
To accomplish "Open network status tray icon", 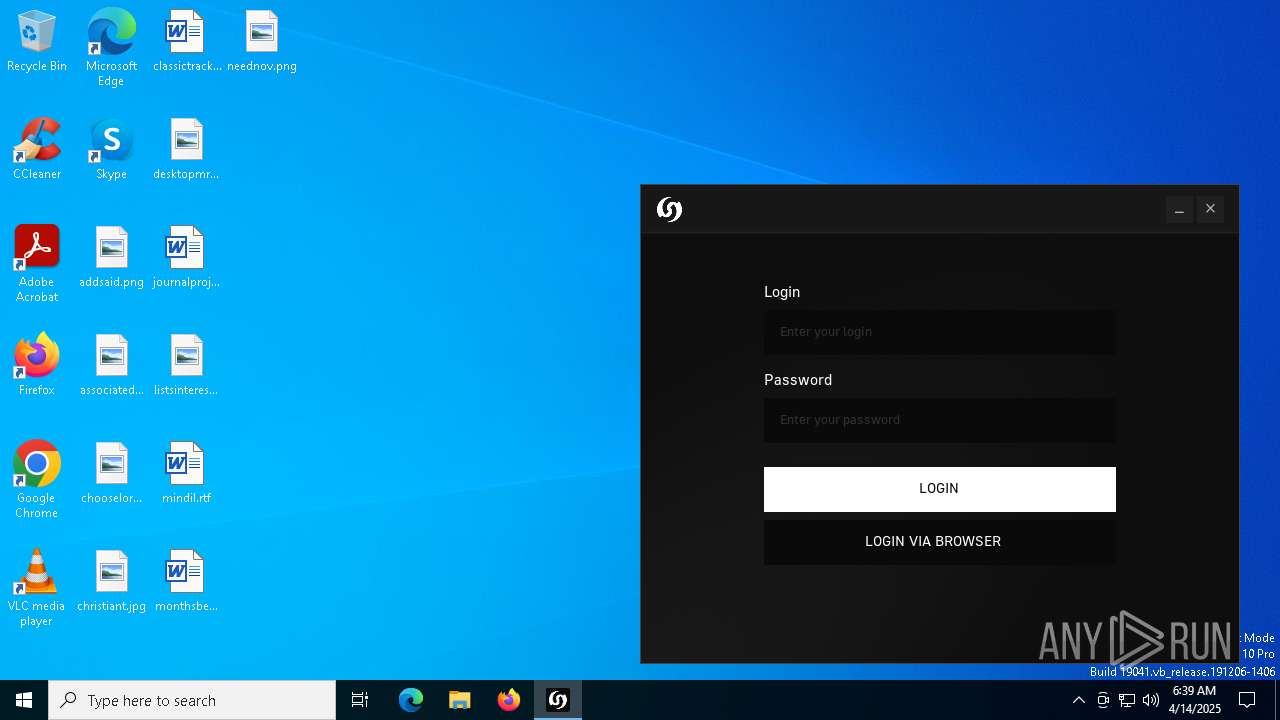I will point(1127,700).
